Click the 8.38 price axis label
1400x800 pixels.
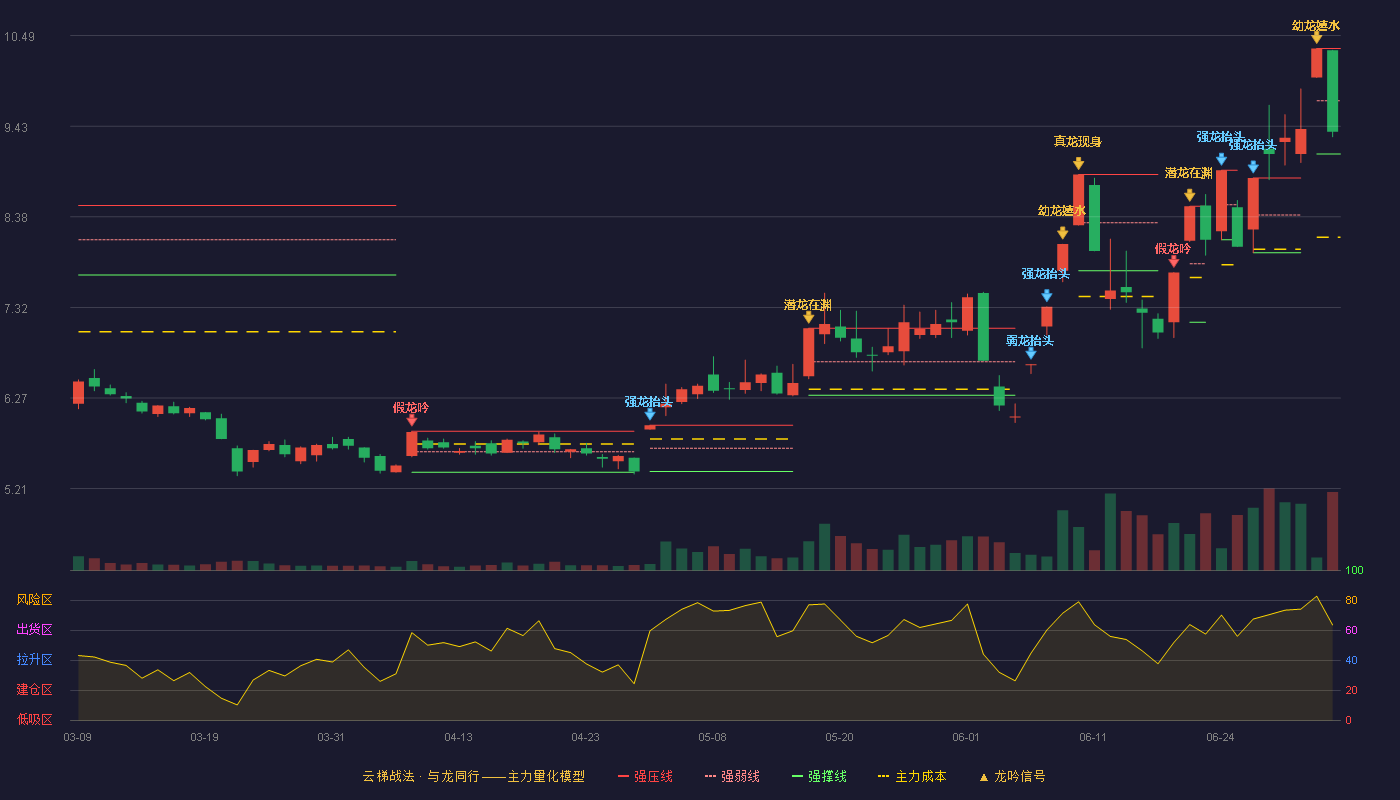(16, 218)
